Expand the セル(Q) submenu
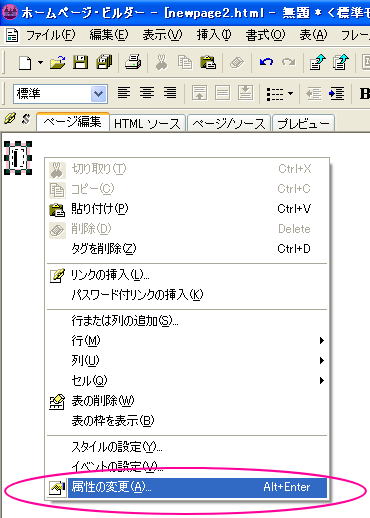This screenshot has width=370, height=518. point(187,380)
